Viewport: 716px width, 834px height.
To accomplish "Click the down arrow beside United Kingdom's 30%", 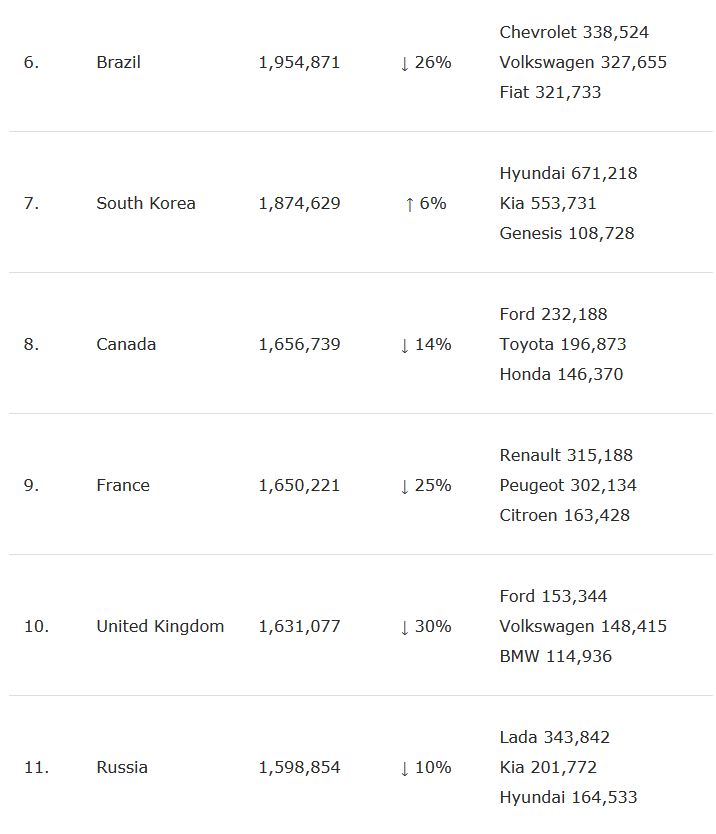I will click(404, 627).
